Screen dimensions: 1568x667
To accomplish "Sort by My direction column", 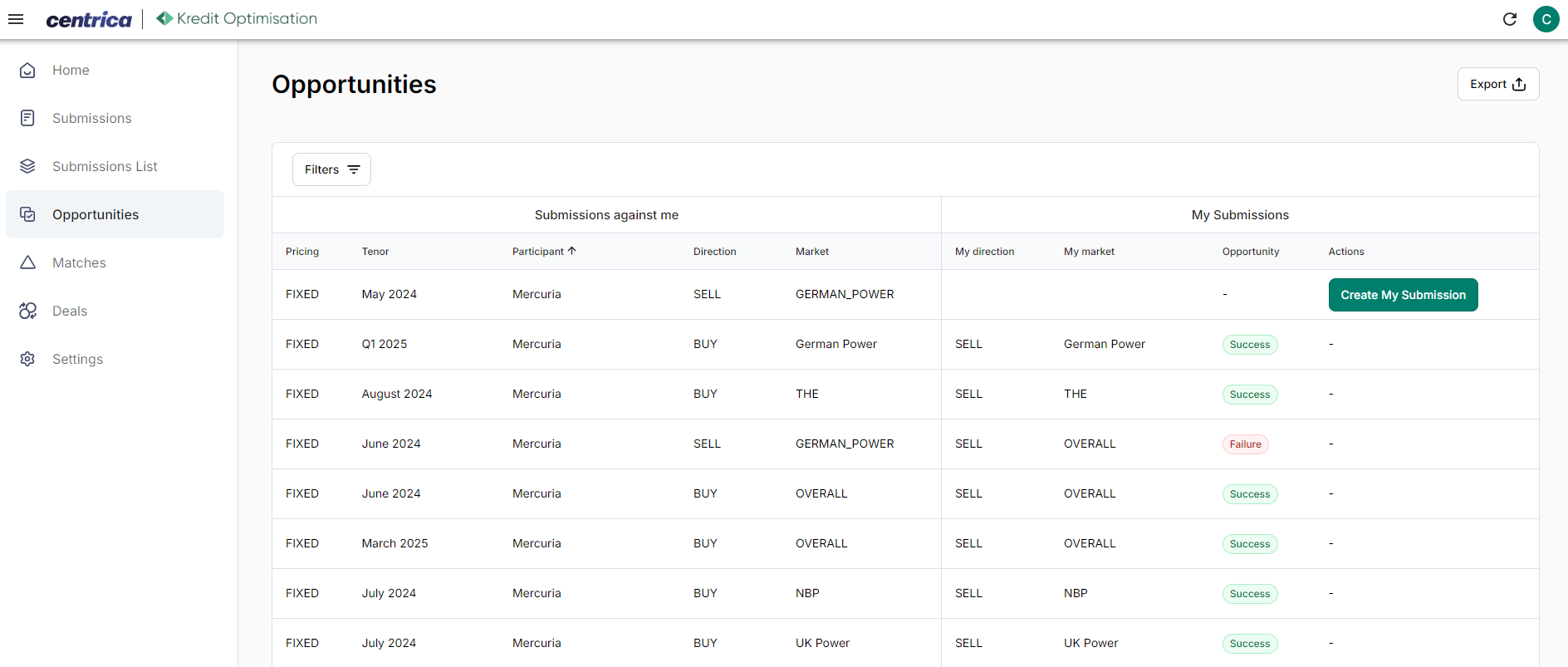I will (x=984, y=252).
